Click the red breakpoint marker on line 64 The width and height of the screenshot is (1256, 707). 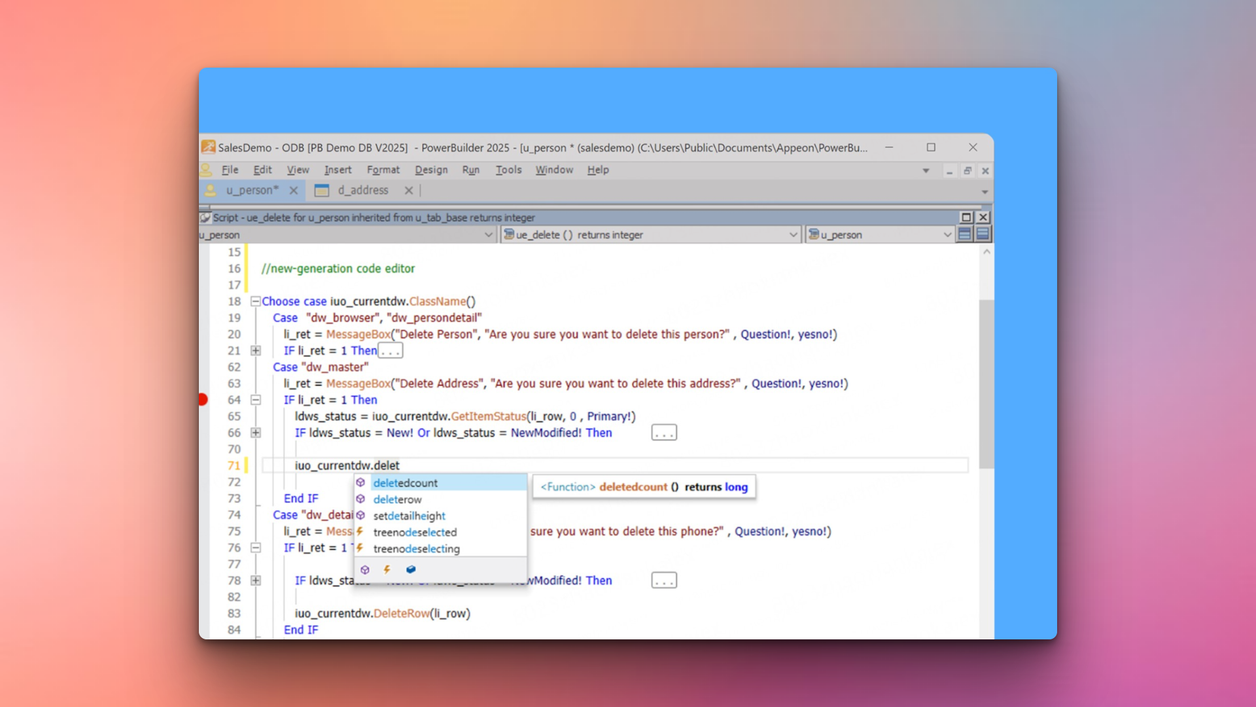pyautogui.click(x=203, y=400)
